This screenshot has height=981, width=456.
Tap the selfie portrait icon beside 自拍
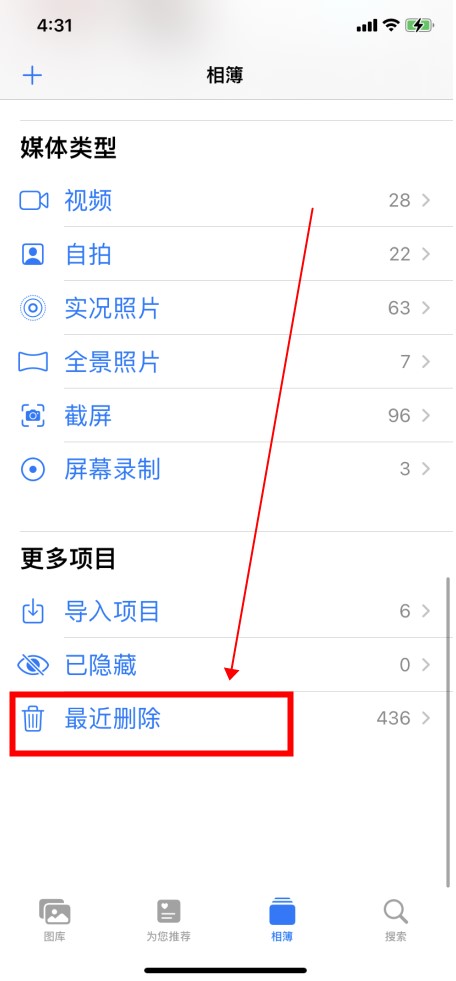click(x=33, y=255)
